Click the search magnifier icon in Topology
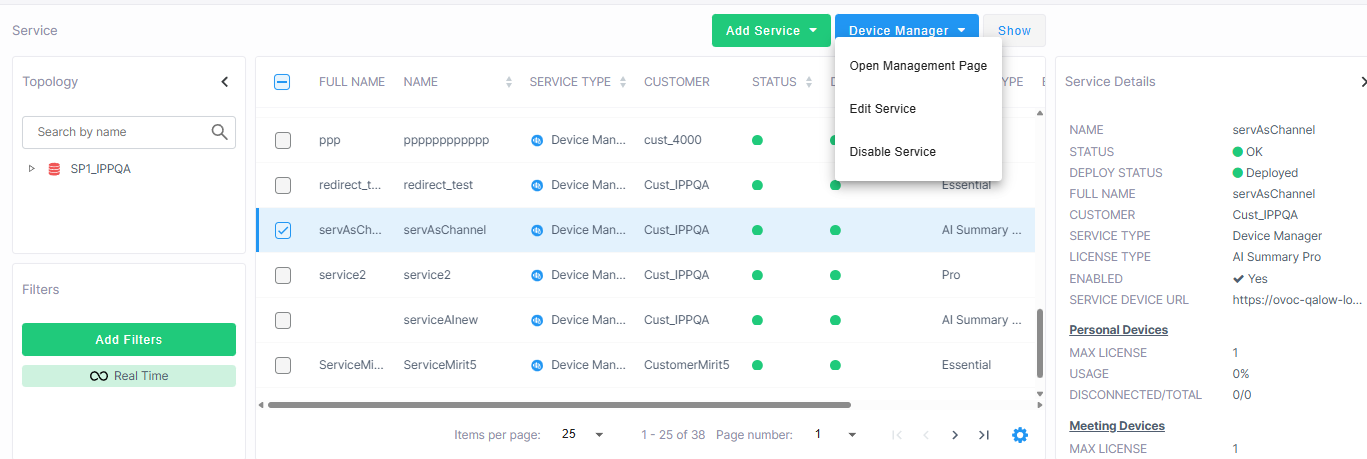The width and height of the screenshot is (1367, 459). pyautogui.click(x=220, y=132)
